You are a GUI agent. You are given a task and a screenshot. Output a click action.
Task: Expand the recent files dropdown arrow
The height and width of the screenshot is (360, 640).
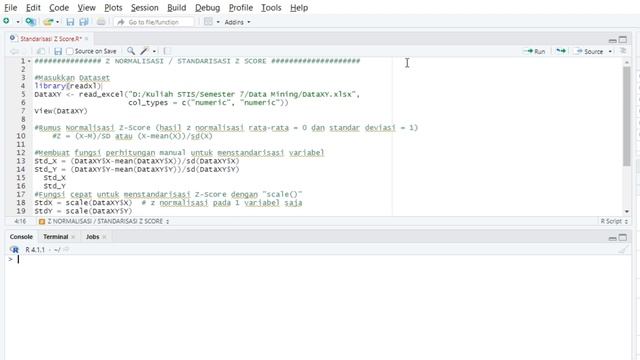58,22
